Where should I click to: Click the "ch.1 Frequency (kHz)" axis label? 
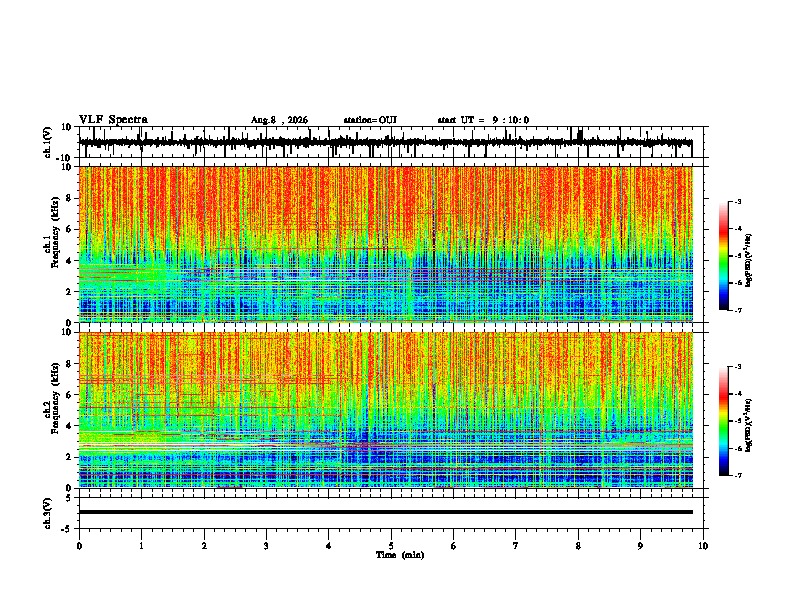click(52, 233)
